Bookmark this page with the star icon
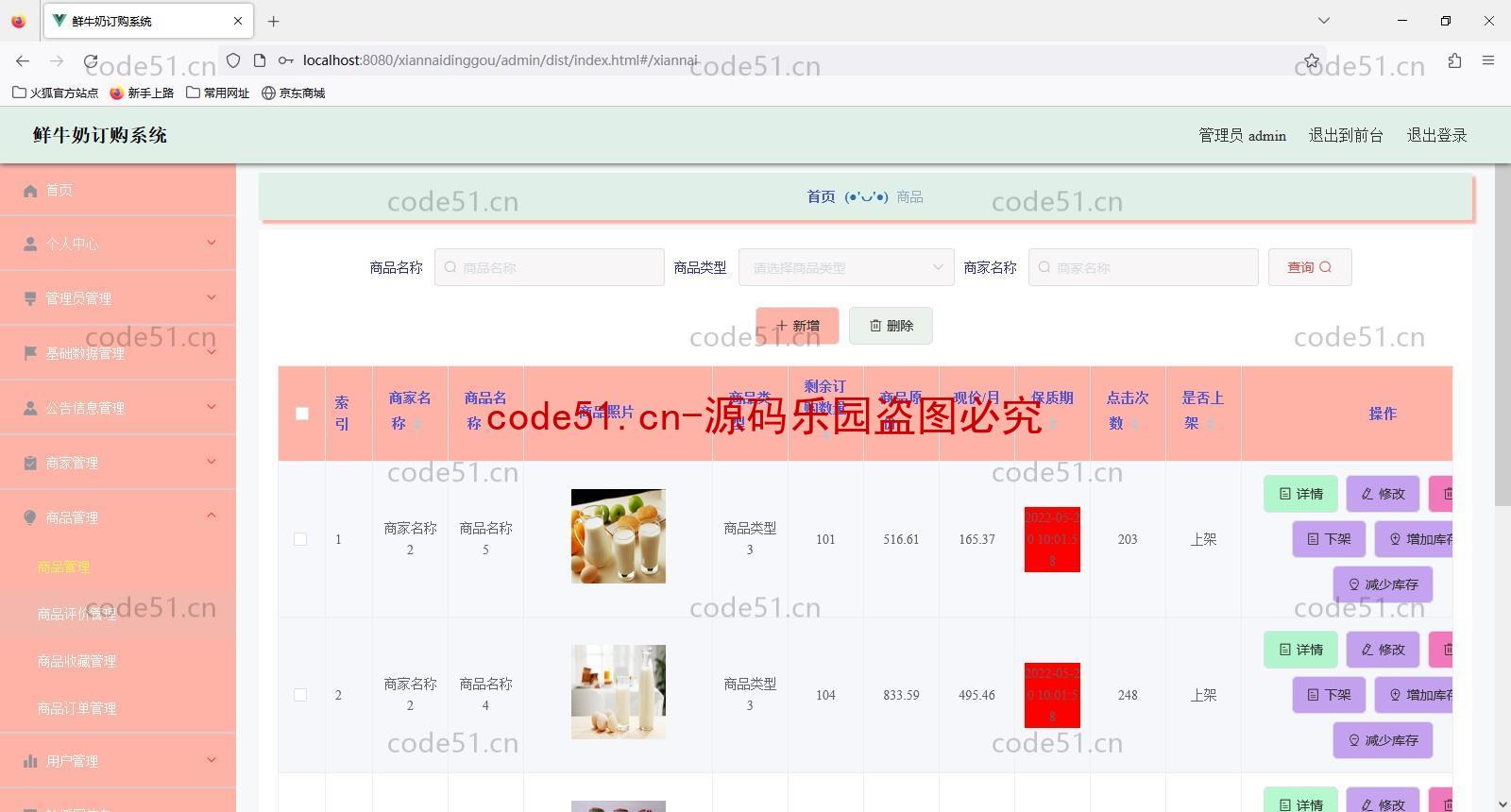This screenshot has height=812, width=1511. coord(1312,60)
